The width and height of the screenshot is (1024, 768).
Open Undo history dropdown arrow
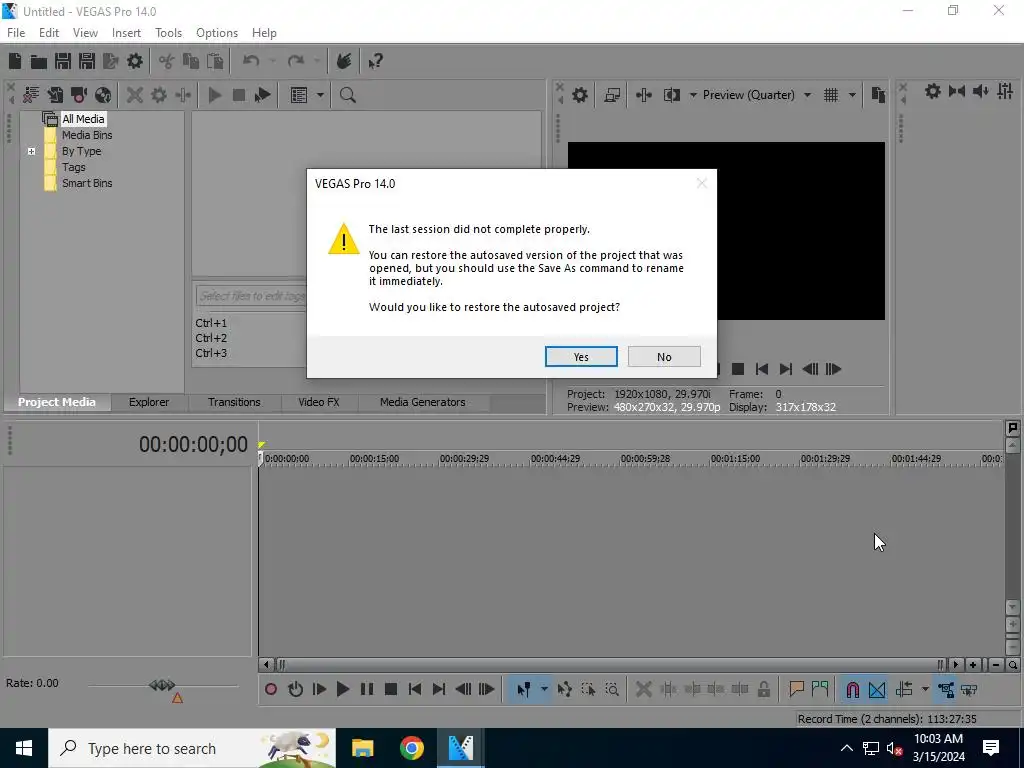pos(273,61)
